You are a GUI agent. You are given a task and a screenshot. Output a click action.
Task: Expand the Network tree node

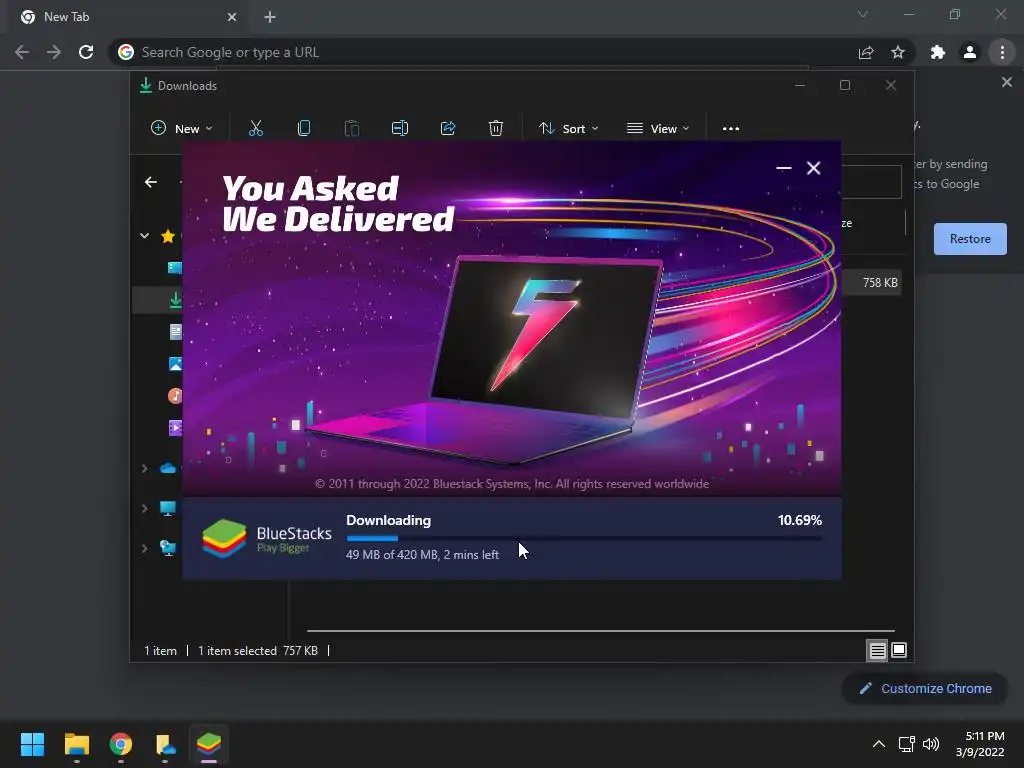[x=144, y=548]
